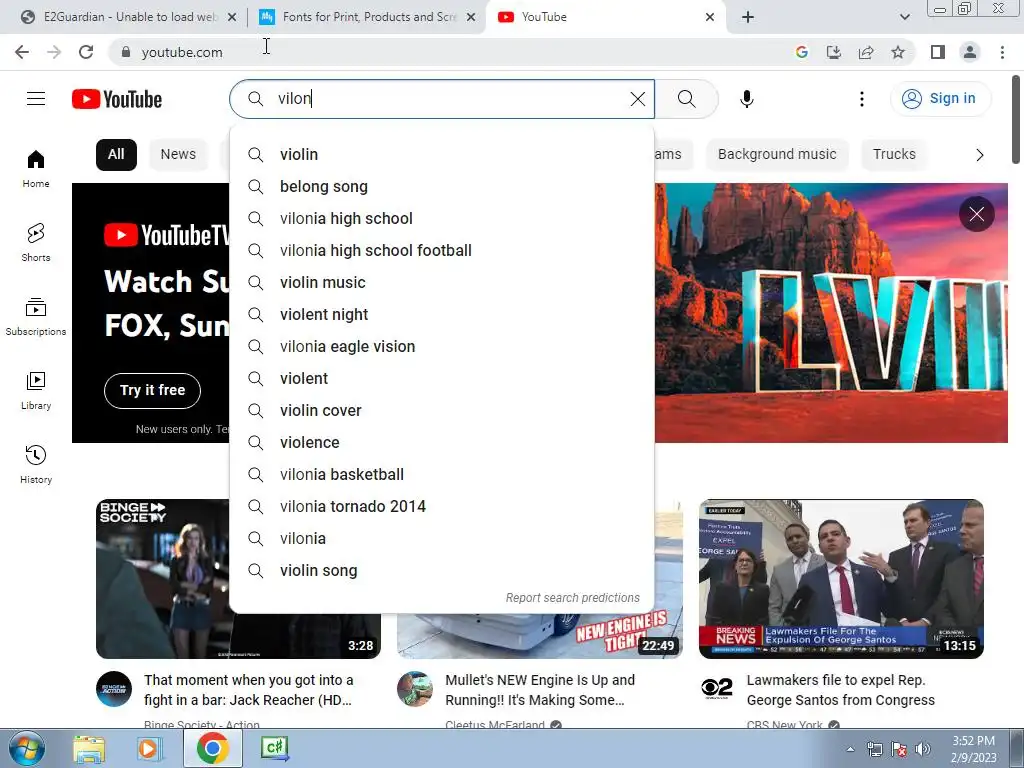Click the Binge Society channel avatar
The width and height of the screenshot is (1024, 768).
click(114, 689)
